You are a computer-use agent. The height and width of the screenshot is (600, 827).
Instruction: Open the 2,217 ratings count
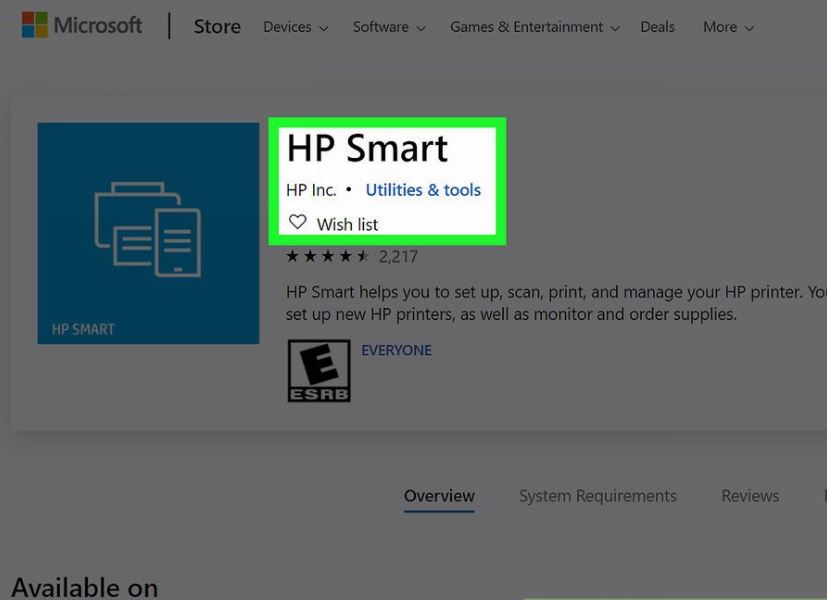pos(398,257)
